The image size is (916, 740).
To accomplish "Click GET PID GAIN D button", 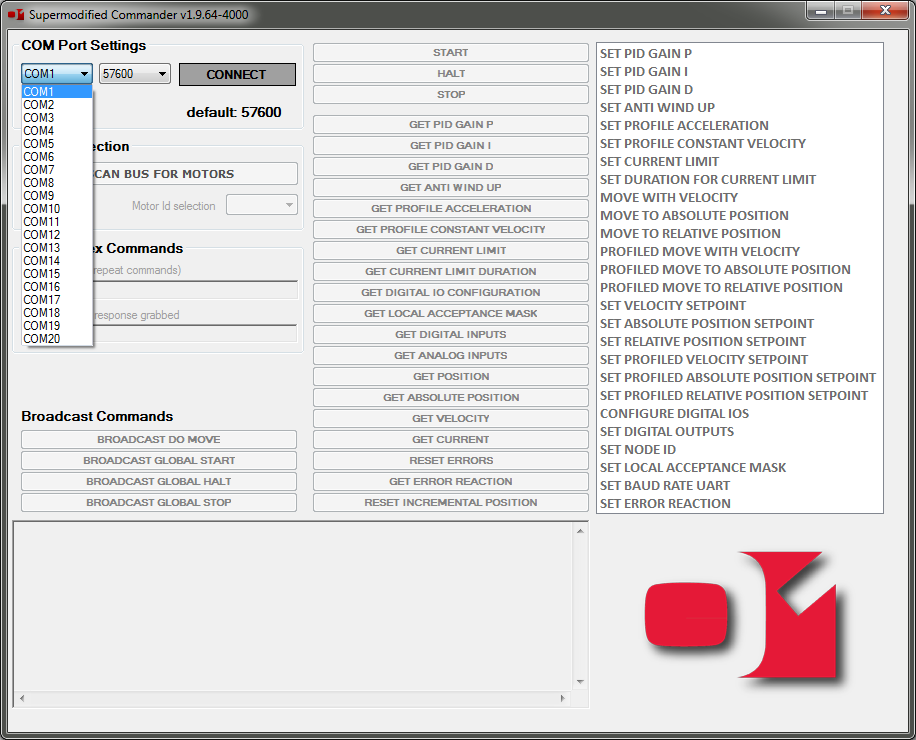I will 450,166.
